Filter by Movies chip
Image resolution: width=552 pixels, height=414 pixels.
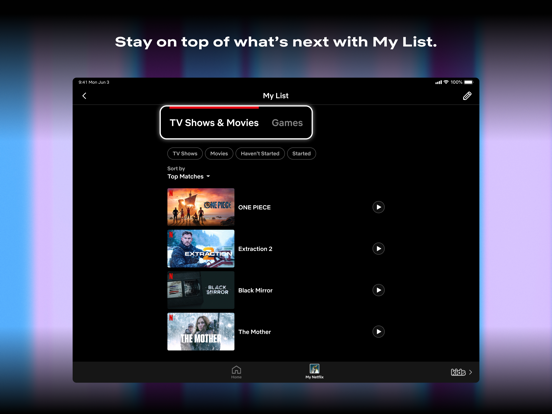[x=219, y=153]
